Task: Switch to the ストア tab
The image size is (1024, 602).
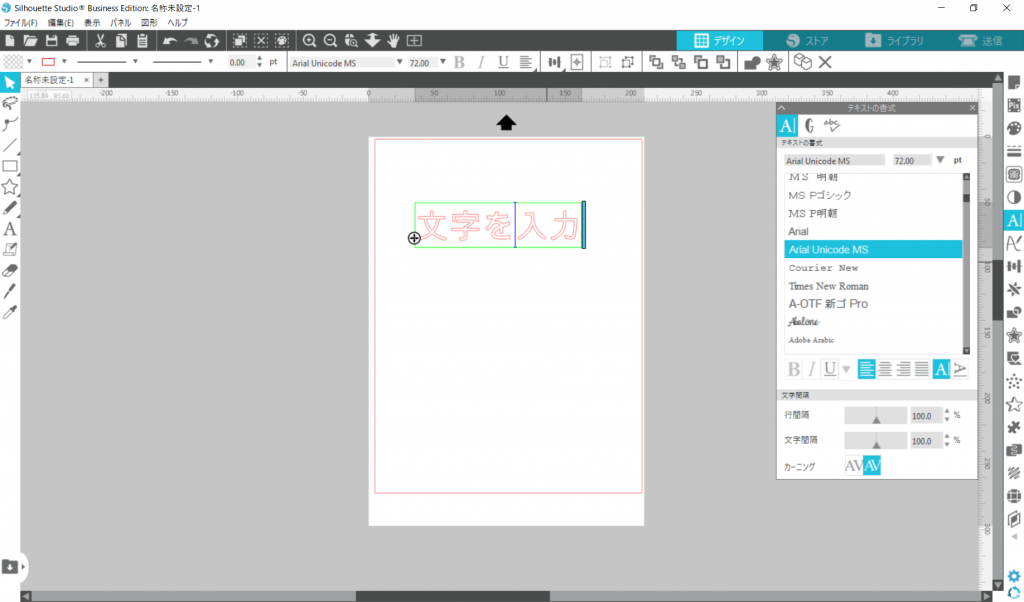Action: point(807,40)
